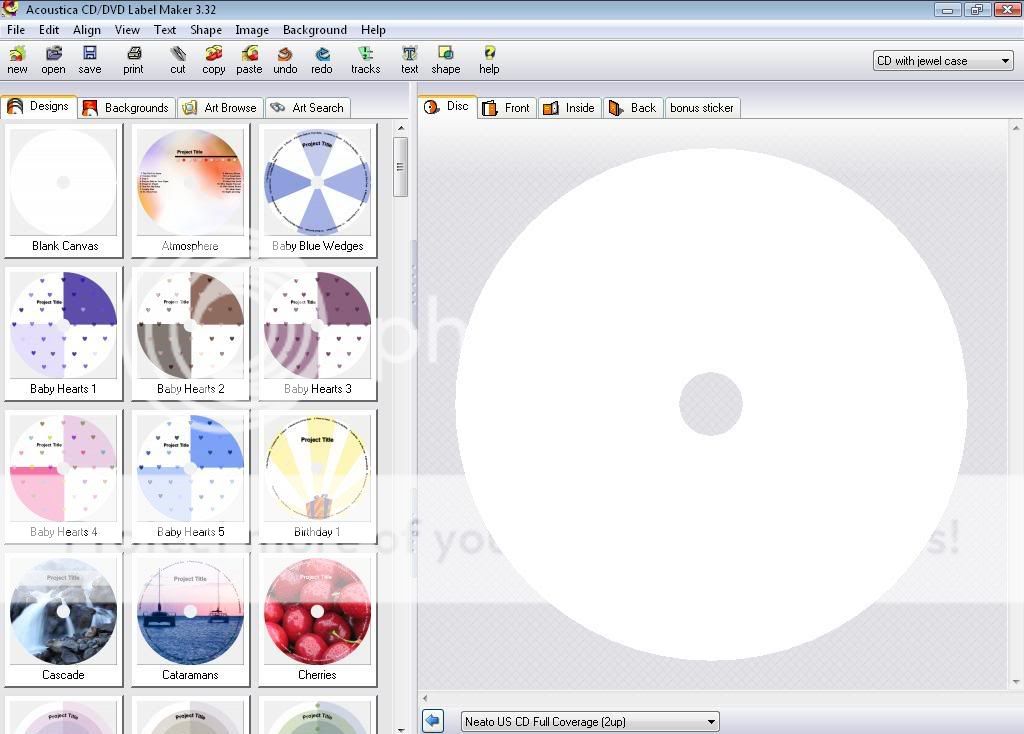Cut the selected element
The width and height of the screenshot is (1024, 734).
click(177, 60)
